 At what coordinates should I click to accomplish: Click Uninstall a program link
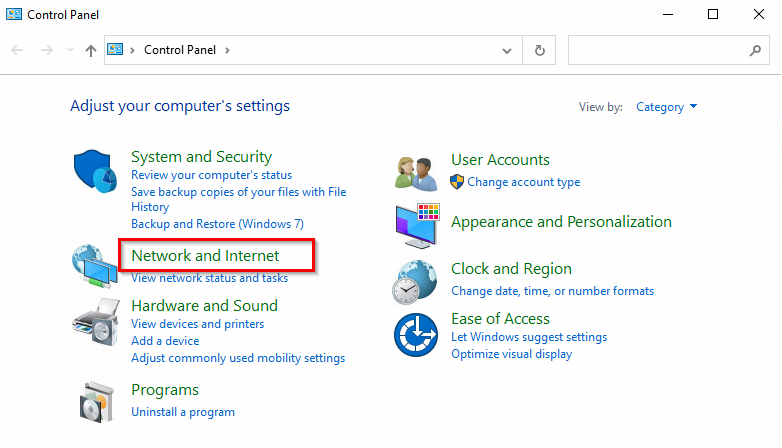tap(183, 412)
